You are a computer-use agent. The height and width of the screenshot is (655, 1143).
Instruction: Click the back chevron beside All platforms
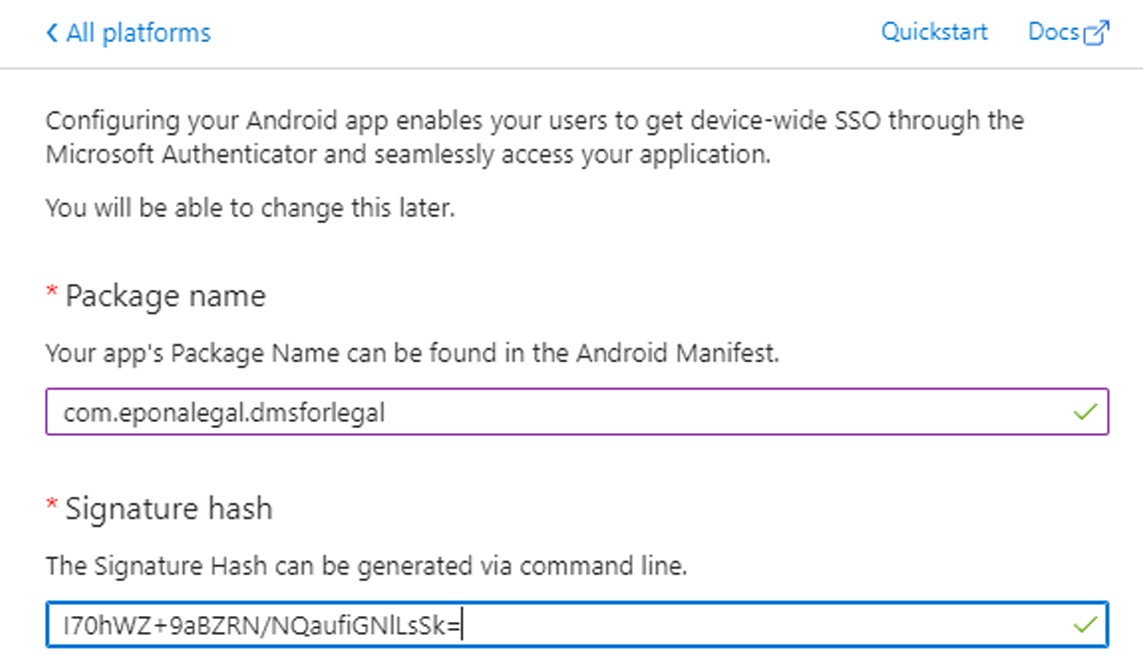[x=52, y=33]
